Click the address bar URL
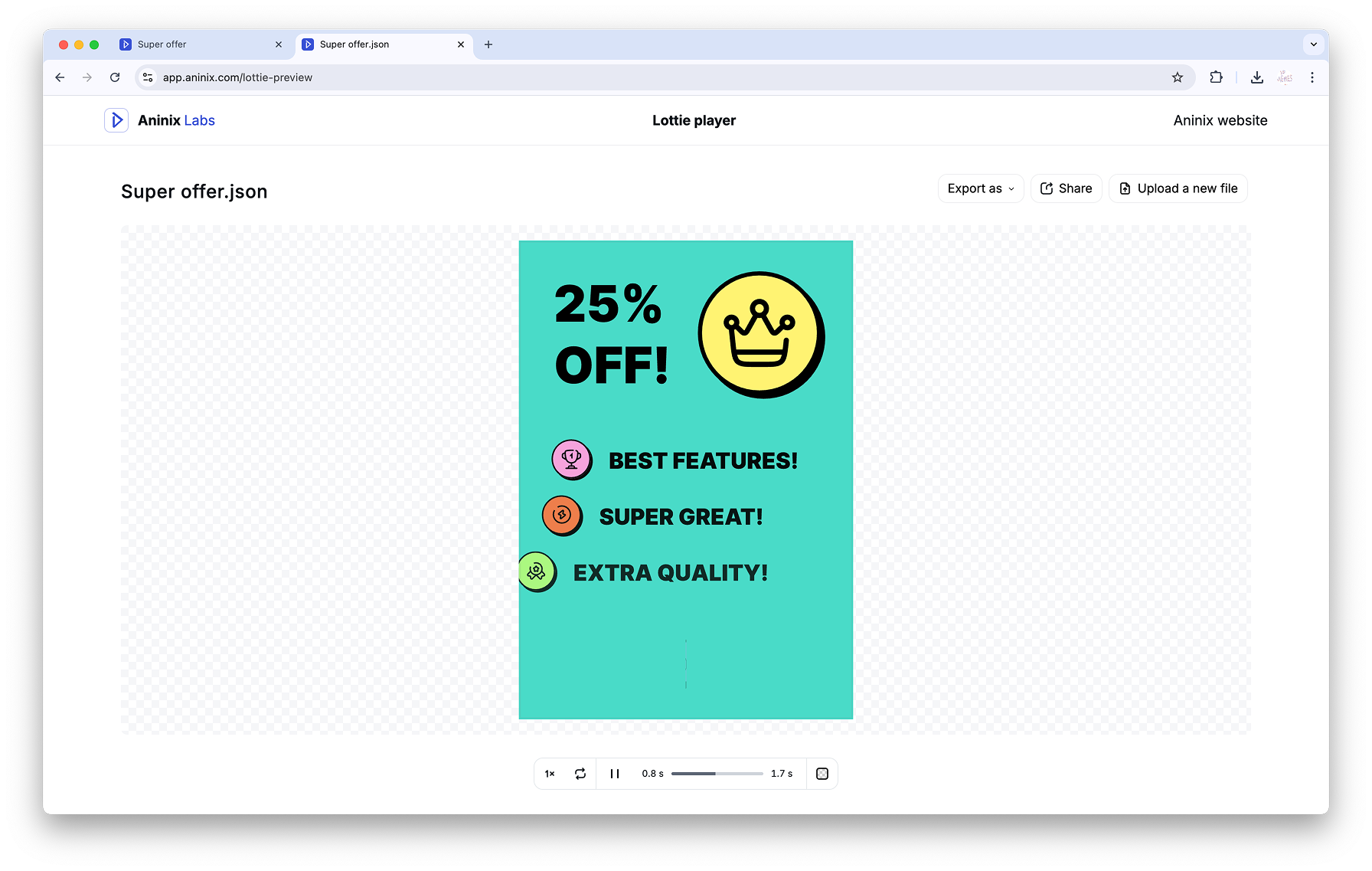Viewport: 1372px width, 871px height. [x=237, y=77]
